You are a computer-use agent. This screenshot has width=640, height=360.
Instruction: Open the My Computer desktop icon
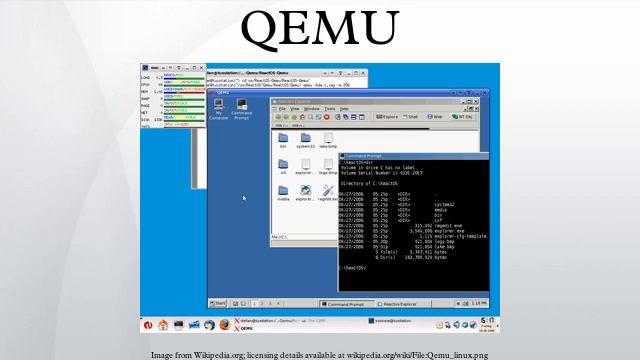[x=218, y=109]
